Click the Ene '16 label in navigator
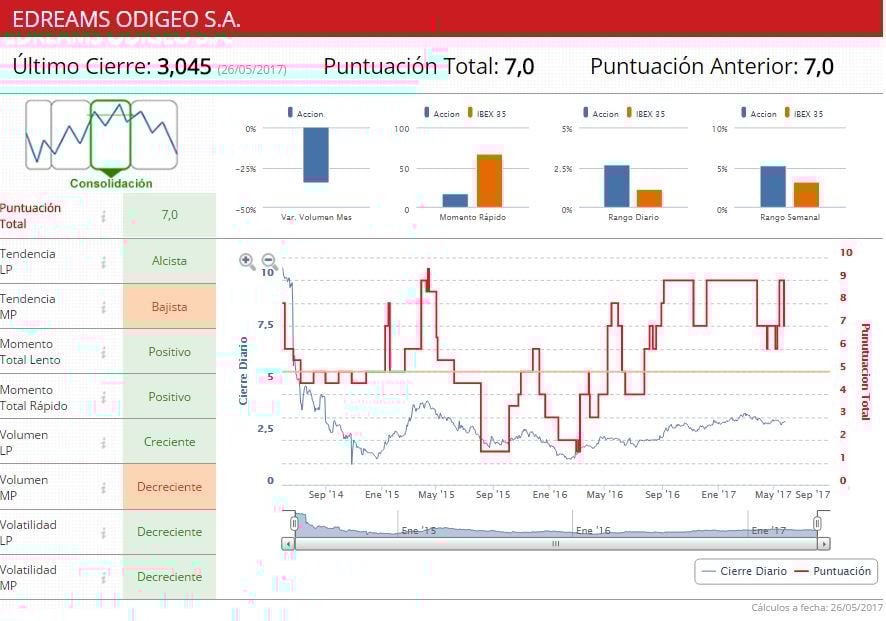The width and height of the screenshot is (886, 621). 593,530
